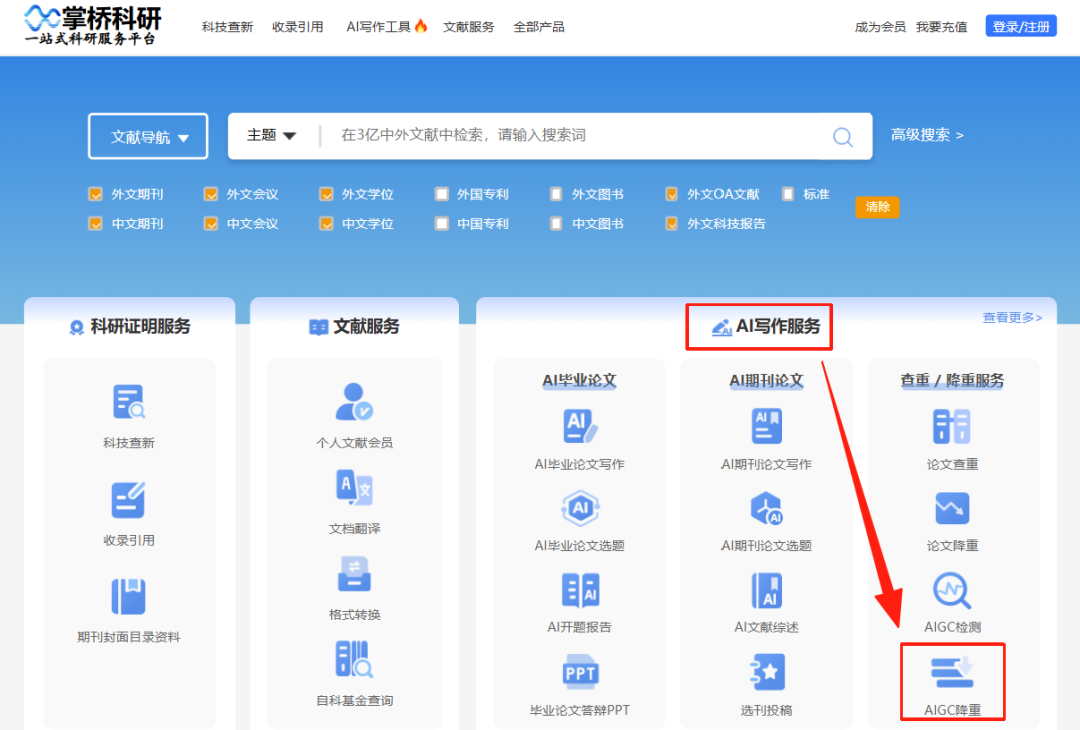Open the 文档翻译 icon
The width and height of the screenshot is (1080, 730).
point(354,488)
